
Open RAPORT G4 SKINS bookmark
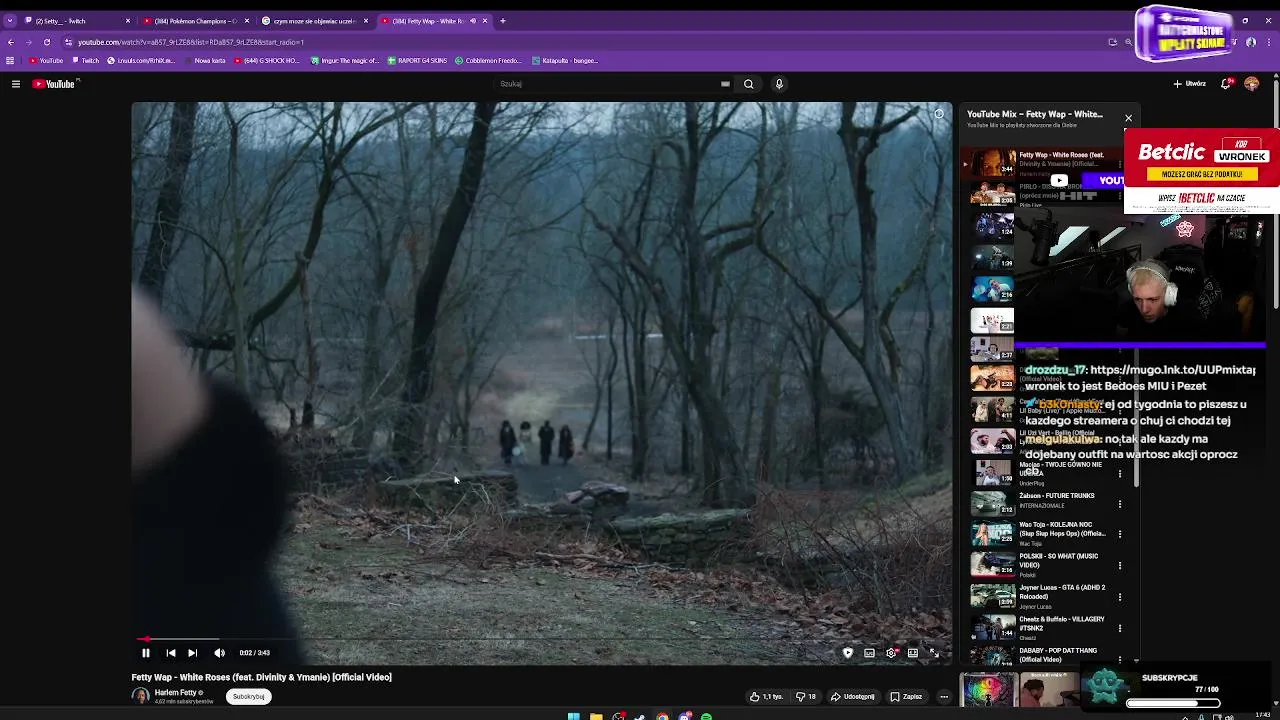(x=417, y=61)
